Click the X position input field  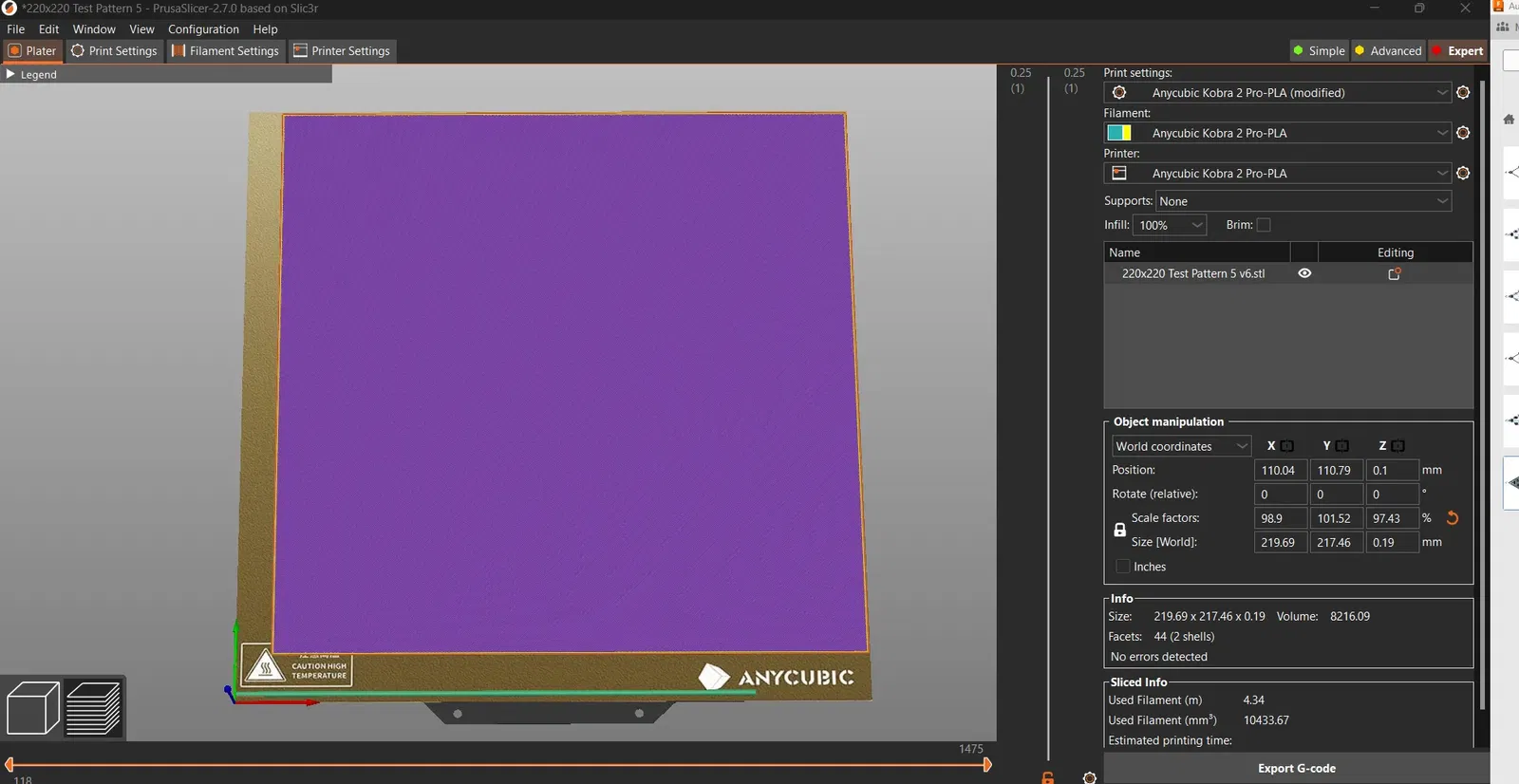[1280, 470]
